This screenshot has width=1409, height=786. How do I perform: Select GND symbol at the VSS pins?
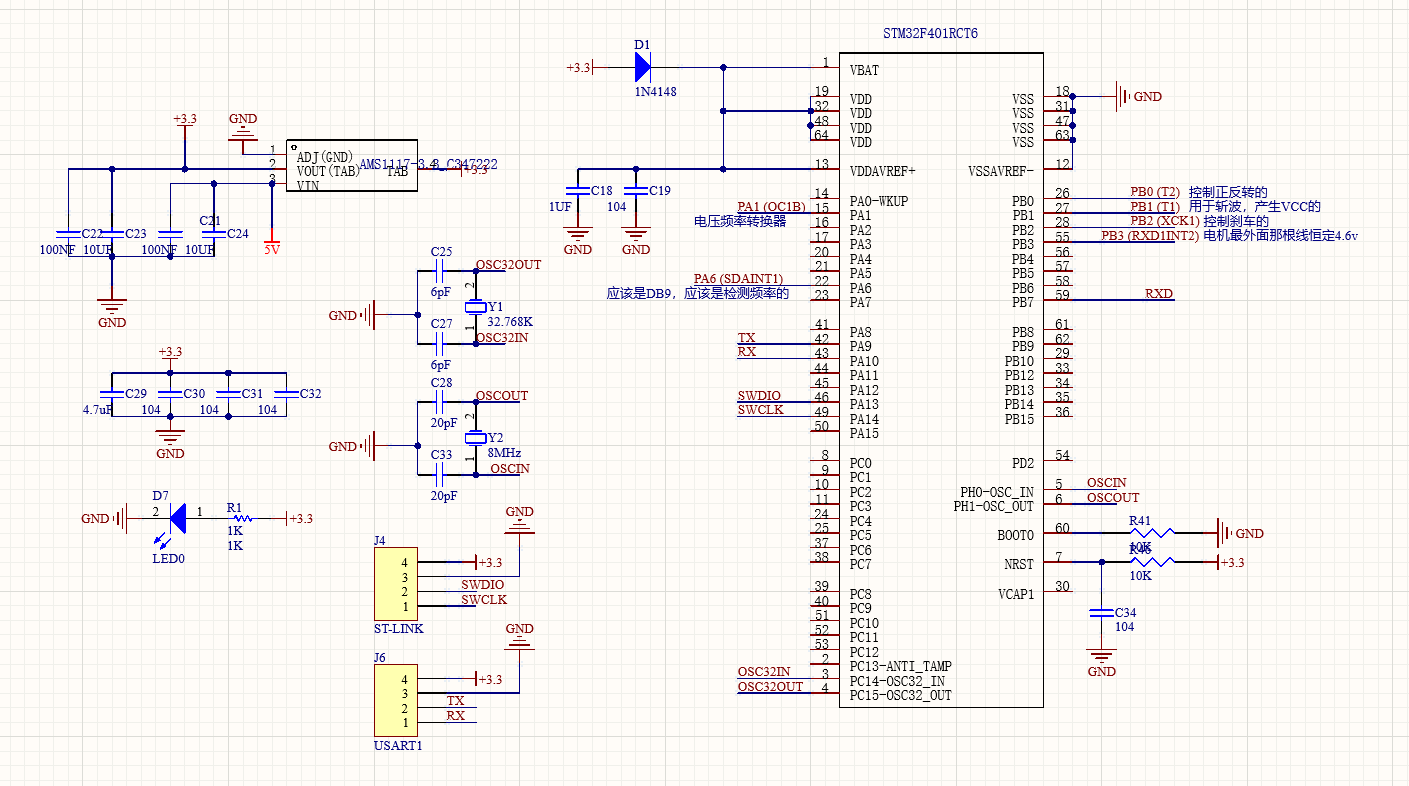1138,96
